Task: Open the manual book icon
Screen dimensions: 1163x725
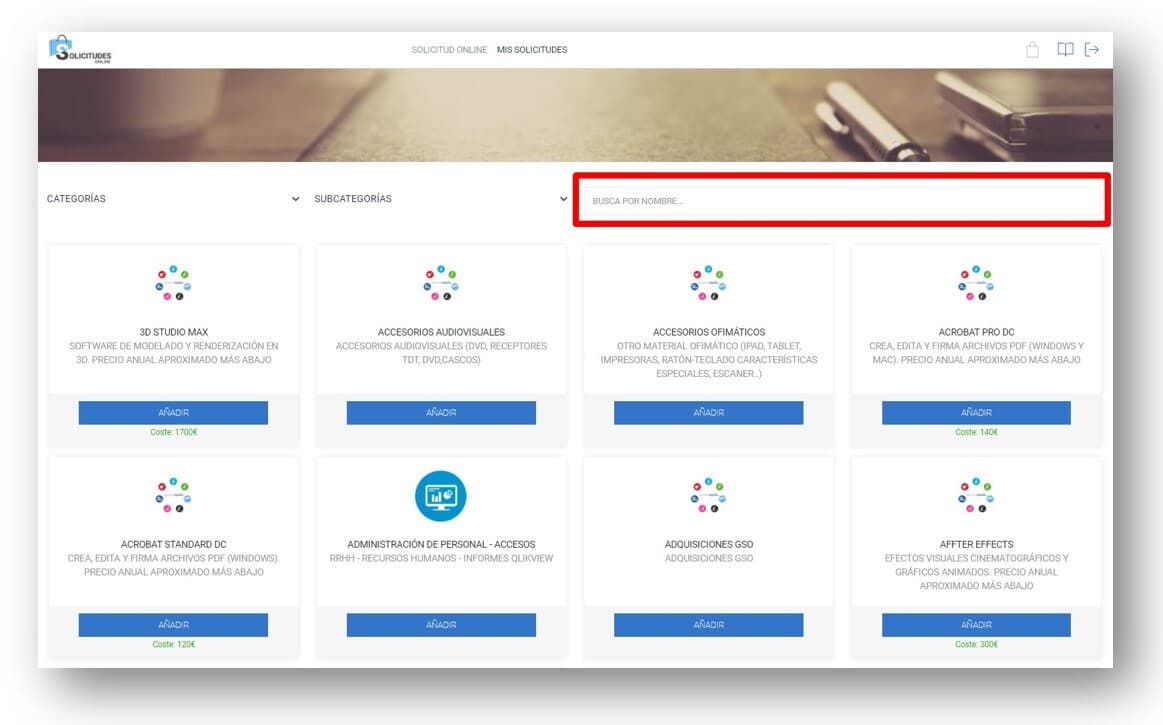Action: click(1065, 50)
